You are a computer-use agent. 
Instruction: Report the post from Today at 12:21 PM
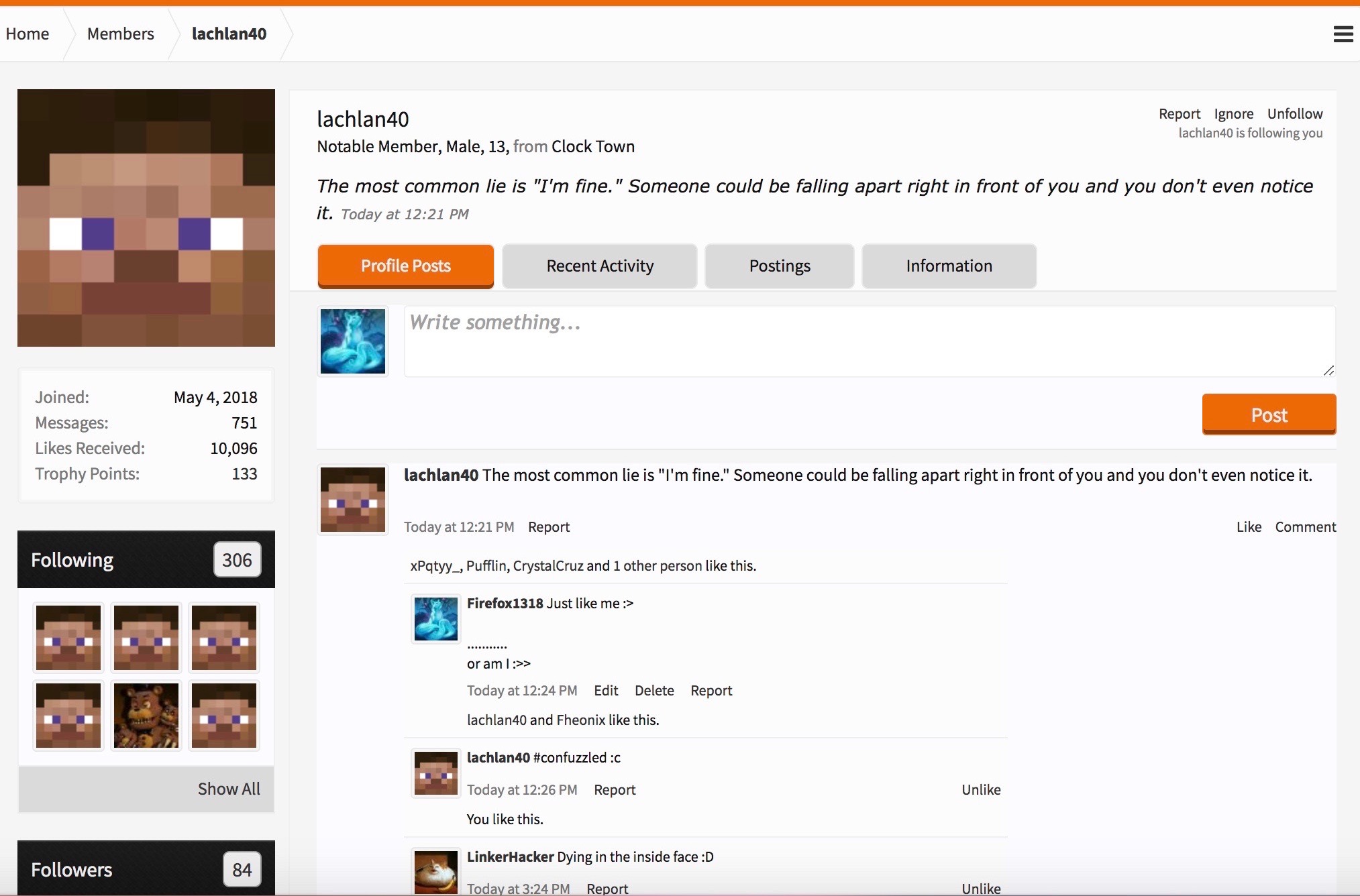pos(549,527)
